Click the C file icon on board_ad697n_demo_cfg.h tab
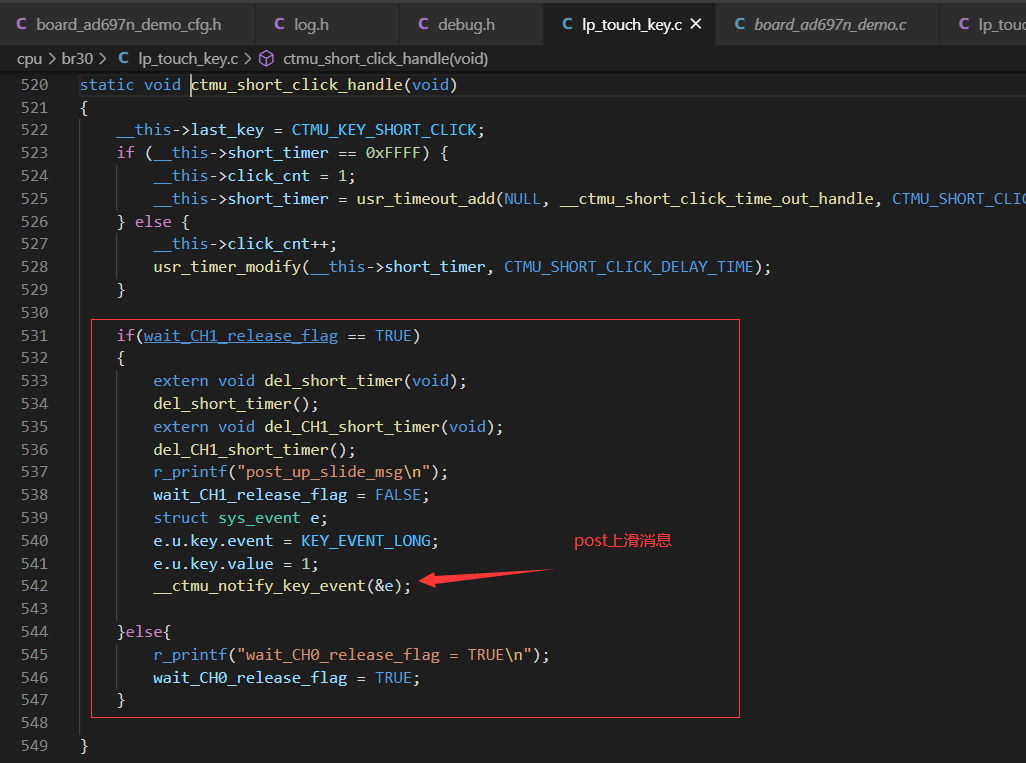The width and height of the screenshot is (1026, 763). (x=22, y=24)
